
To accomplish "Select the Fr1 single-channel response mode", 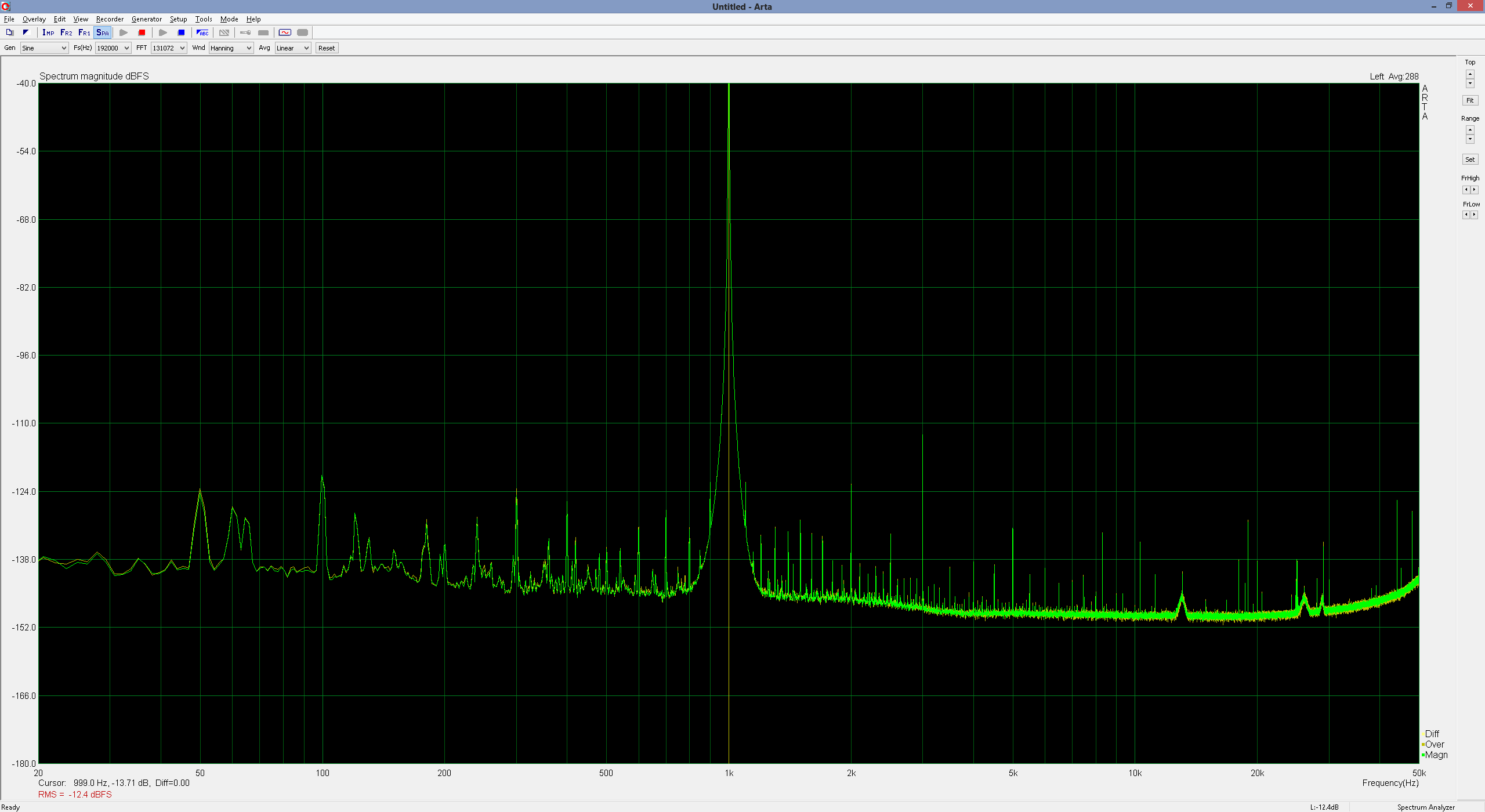I will click(84, 32).
